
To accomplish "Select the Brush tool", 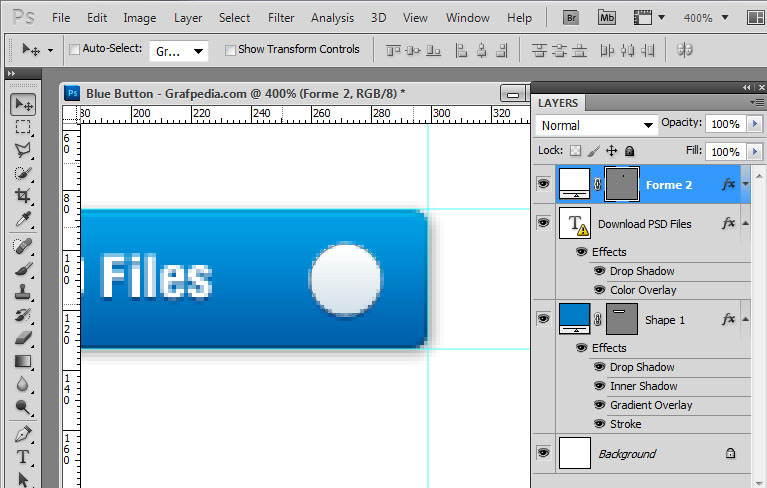I will point(23,269).
